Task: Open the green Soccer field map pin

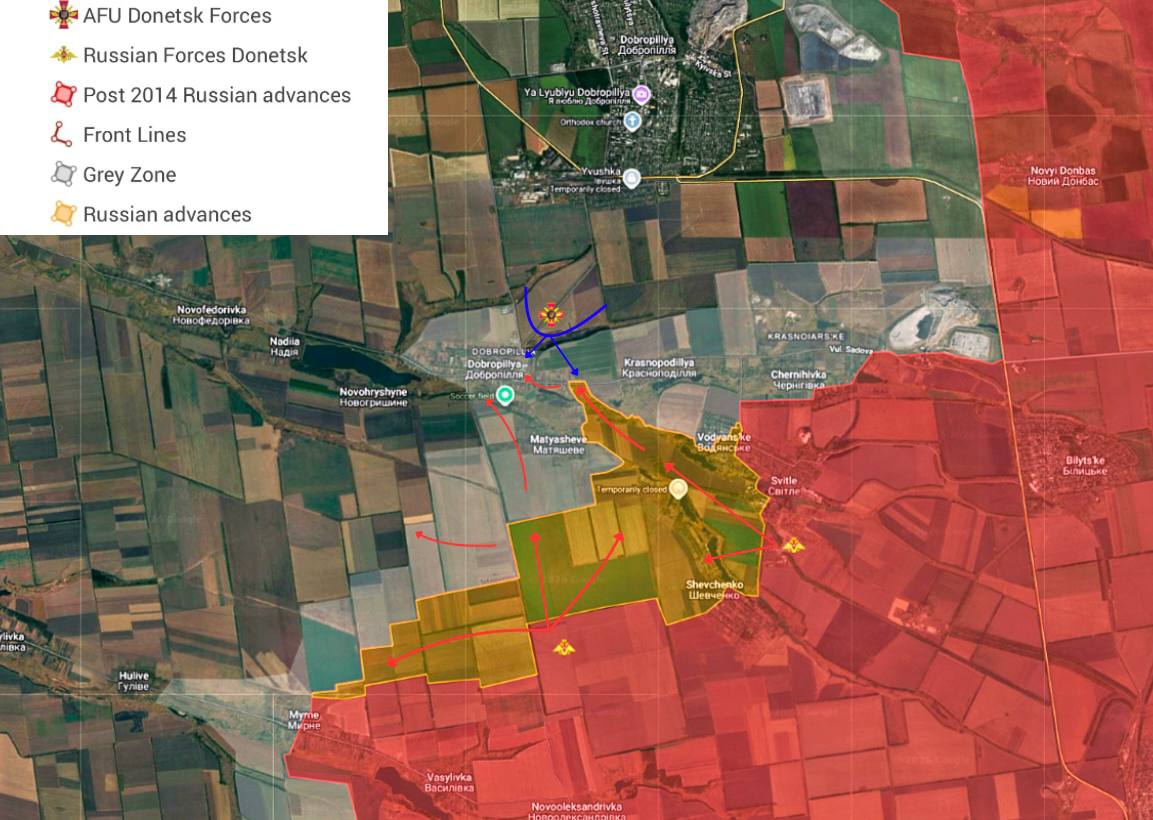Action: 504,396
